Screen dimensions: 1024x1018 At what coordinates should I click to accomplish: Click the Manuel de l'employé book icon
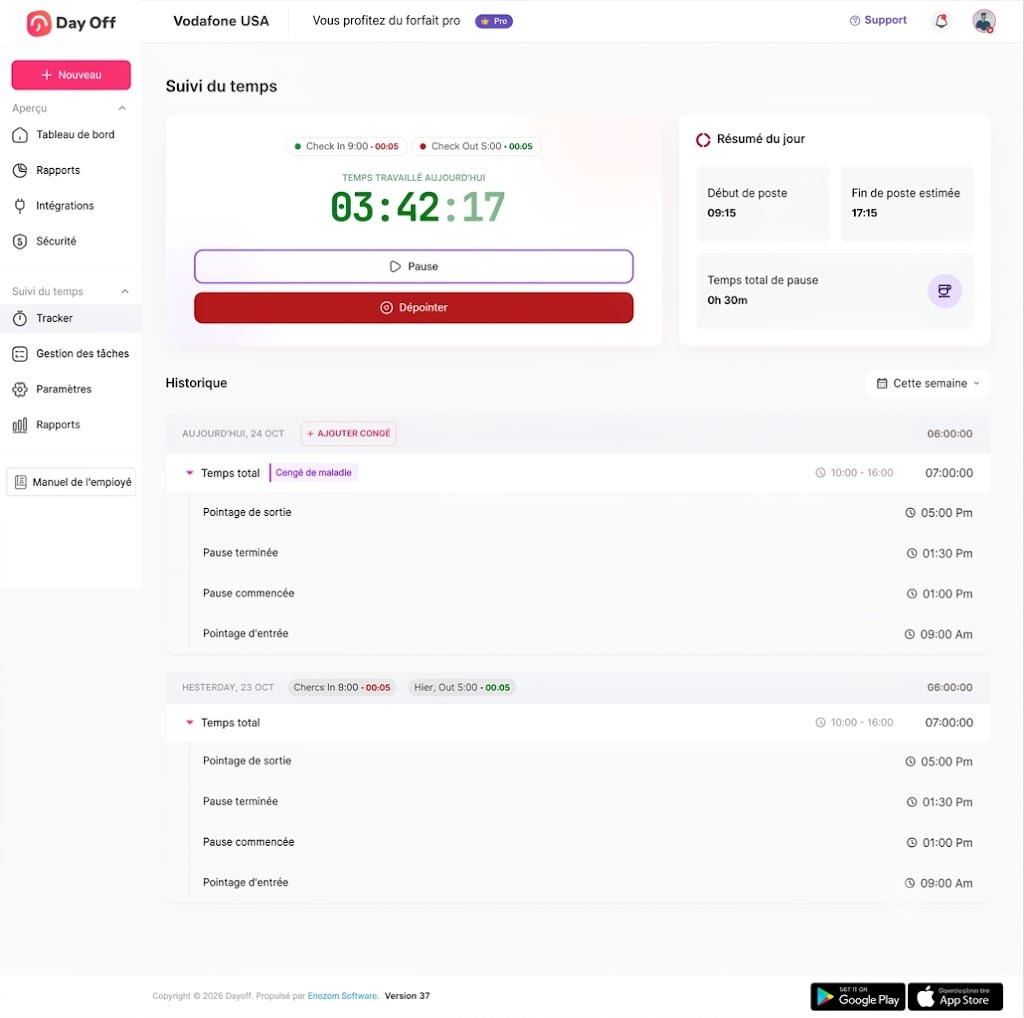pyautogui.click(x=21, y=482)
